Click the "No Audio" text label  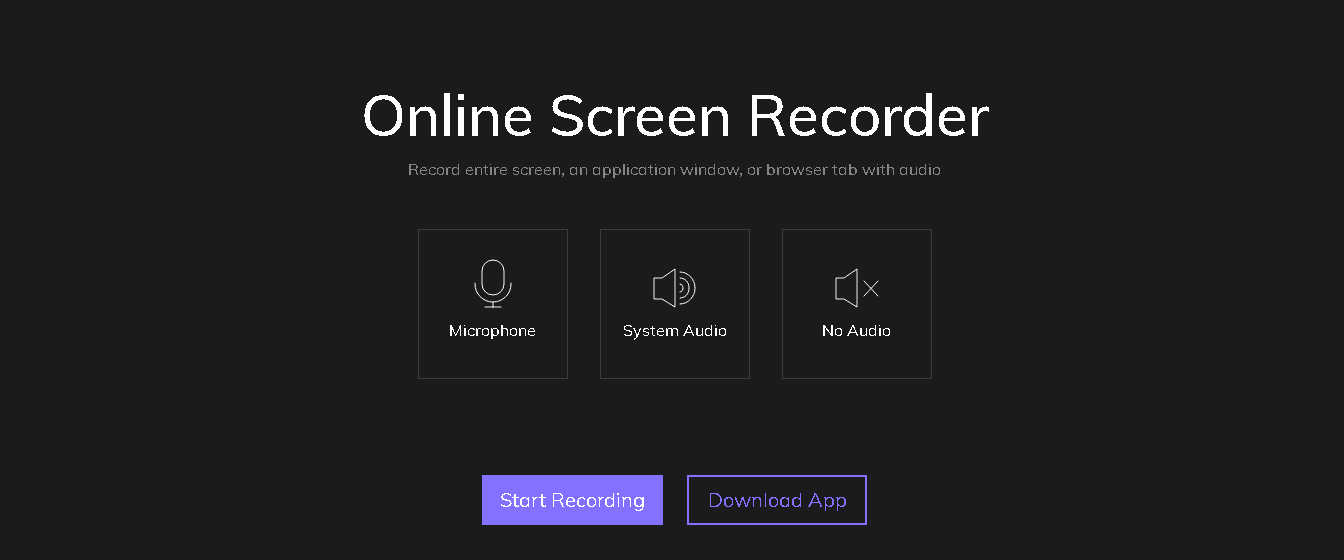pyautogui.click(x=856, y=331)
